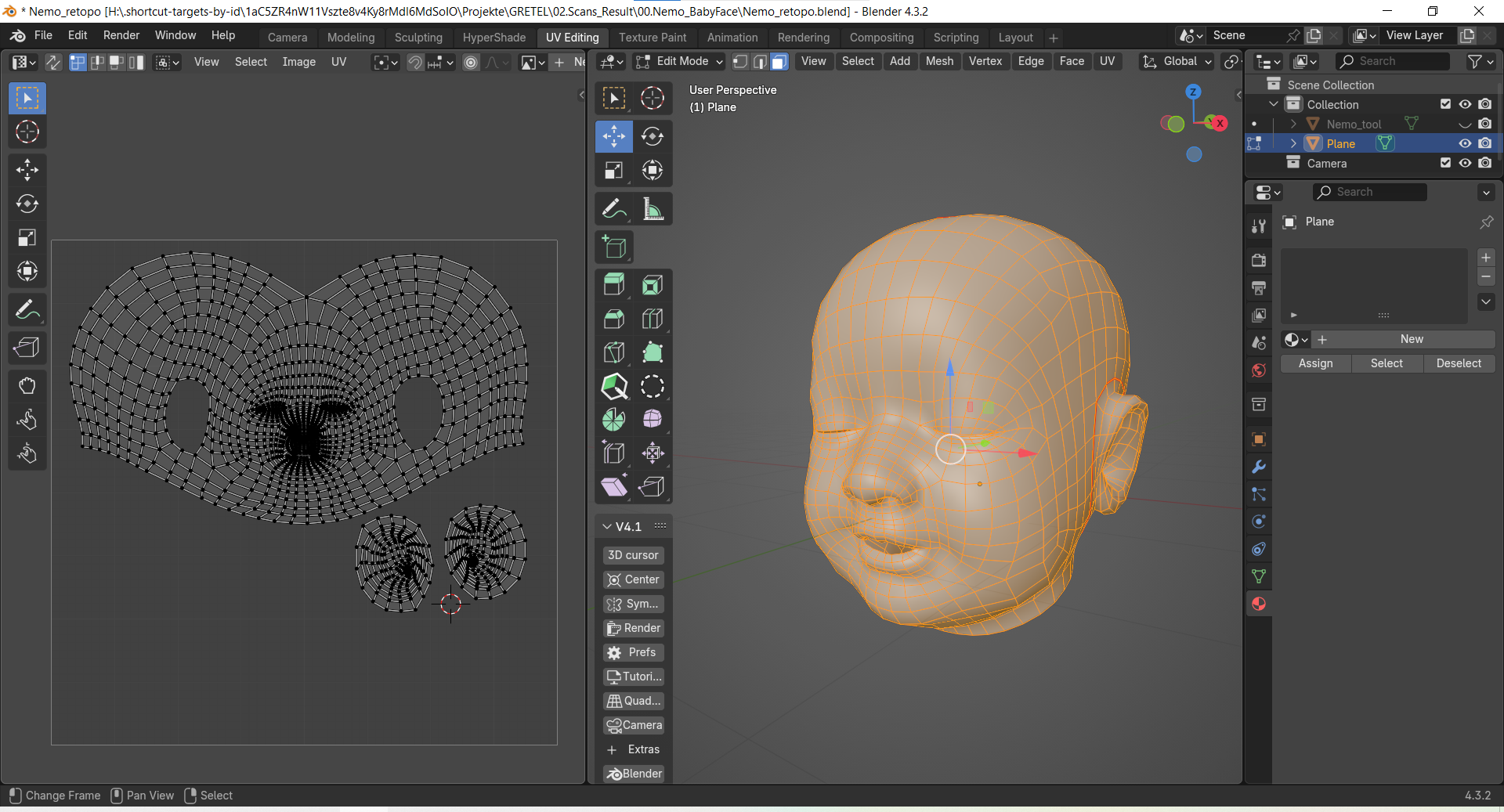Open the Edit Mode dropdown

pyautogui.click(x=679, y=62)
